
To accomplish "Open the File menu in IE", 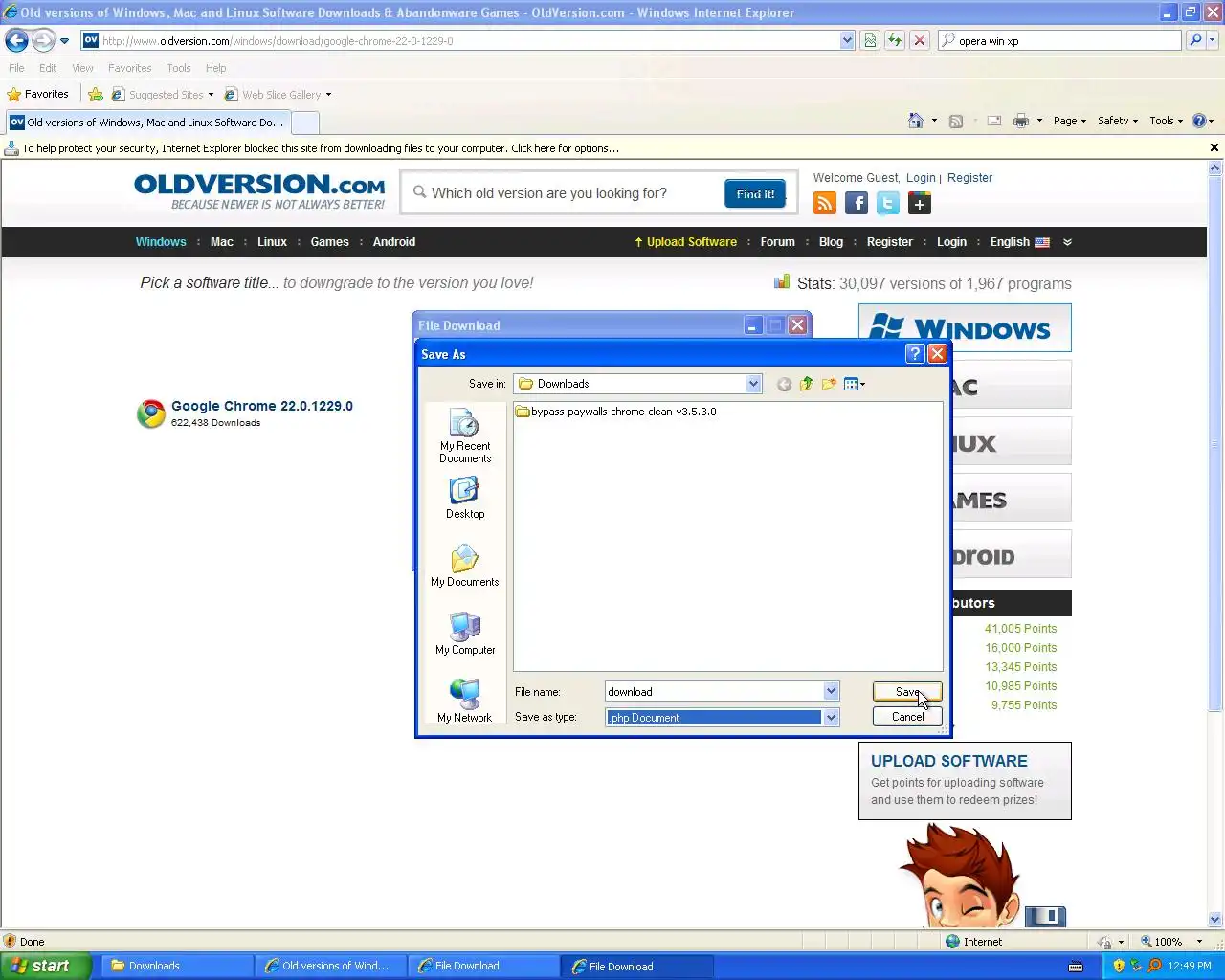I will tap(16, 68).
